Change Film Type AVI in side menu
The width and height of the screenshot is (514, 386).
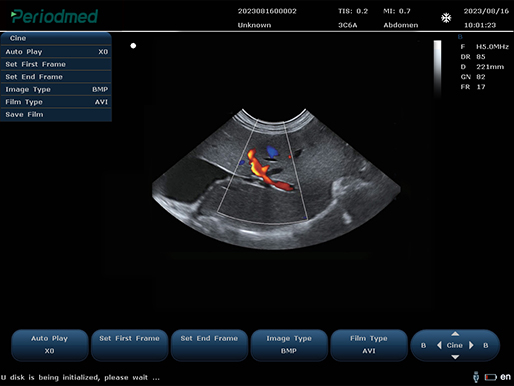click(x=56, y=102)
